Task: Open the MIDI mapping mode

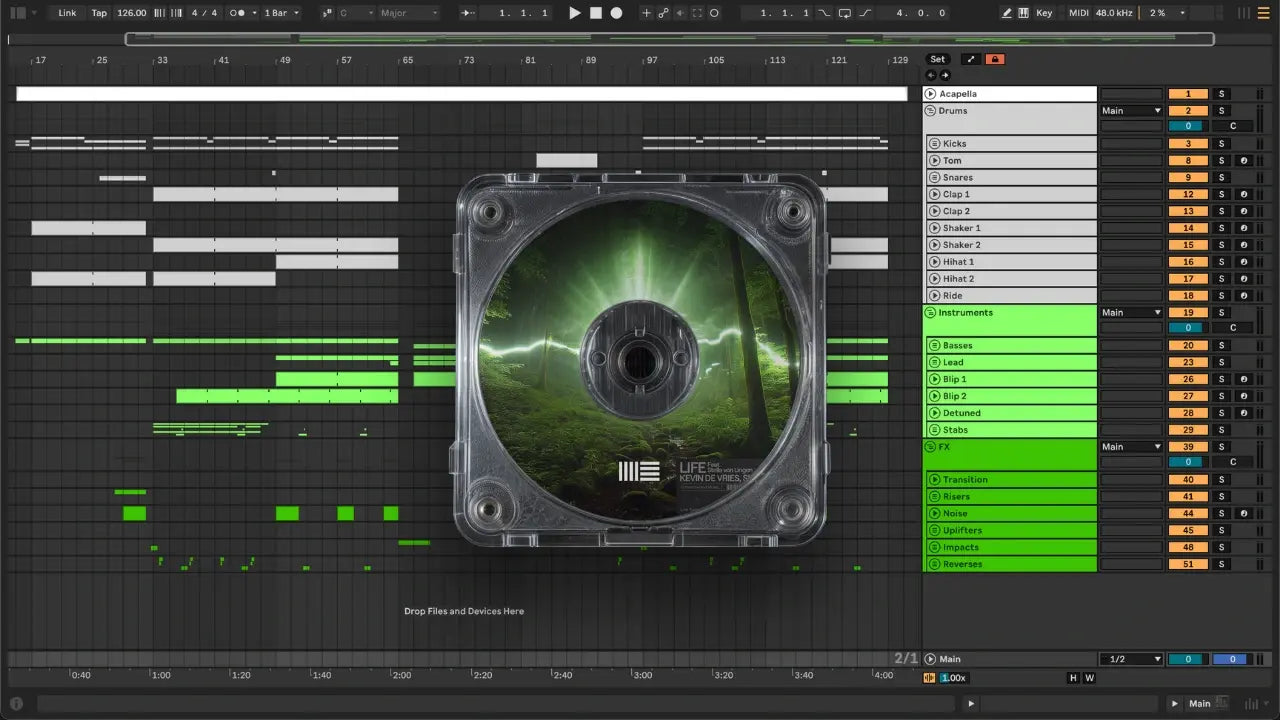Action: [x=1078, y=13]
